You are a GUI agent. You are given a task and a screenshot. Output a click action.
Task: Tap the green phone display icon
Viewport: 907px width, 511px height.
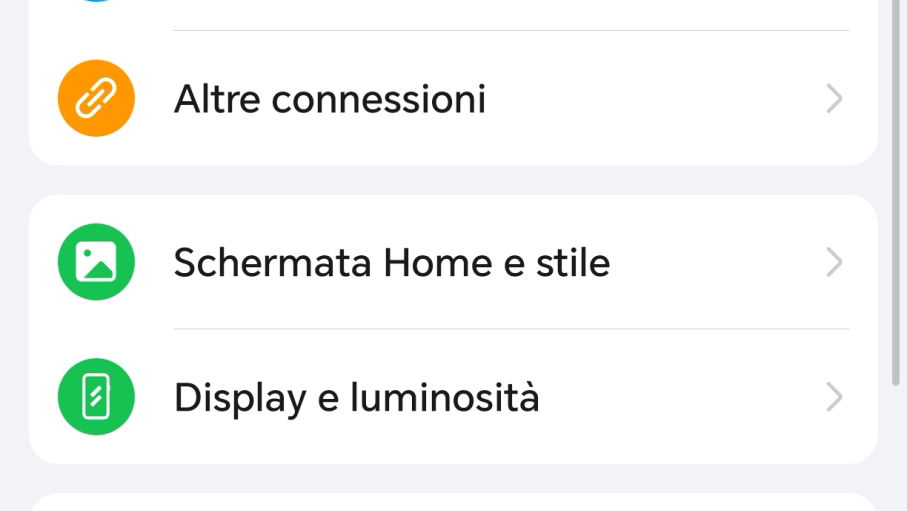coord(96,397)
